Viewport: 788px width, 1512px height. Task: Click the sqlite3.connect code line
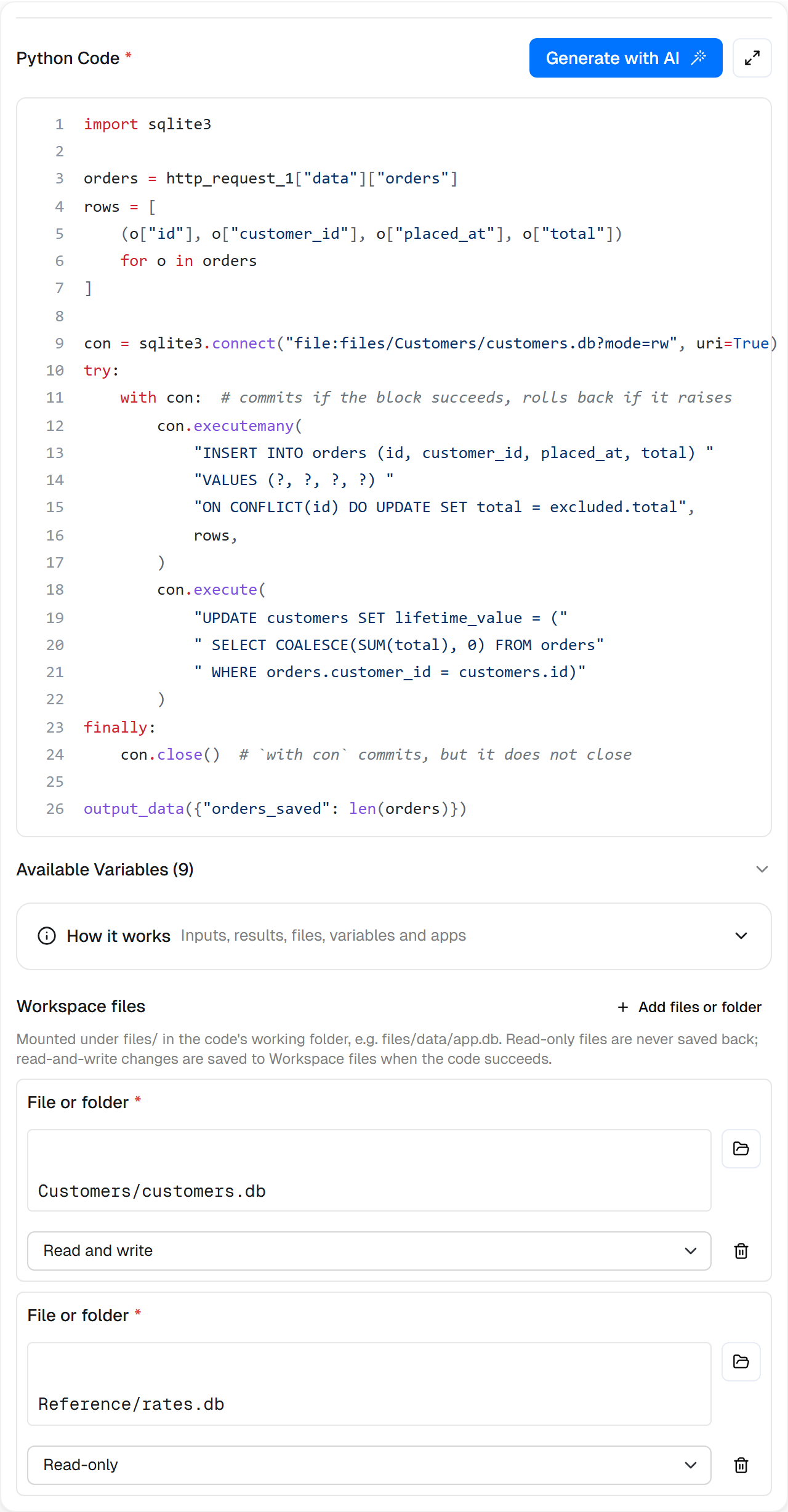click(x=431, y=344)
